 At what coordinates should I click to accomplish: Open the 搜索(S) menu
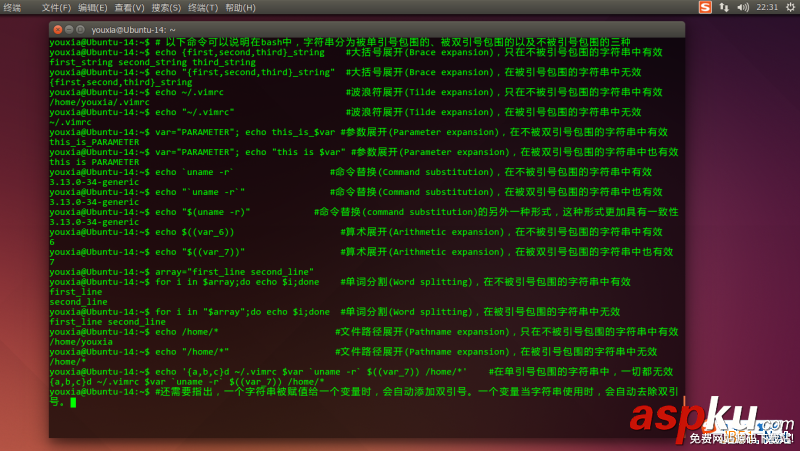click(166, 8)
